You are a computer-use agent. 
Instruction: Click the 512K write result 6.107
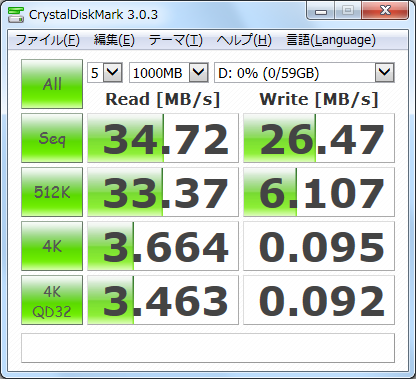click(x=319, y=192)
